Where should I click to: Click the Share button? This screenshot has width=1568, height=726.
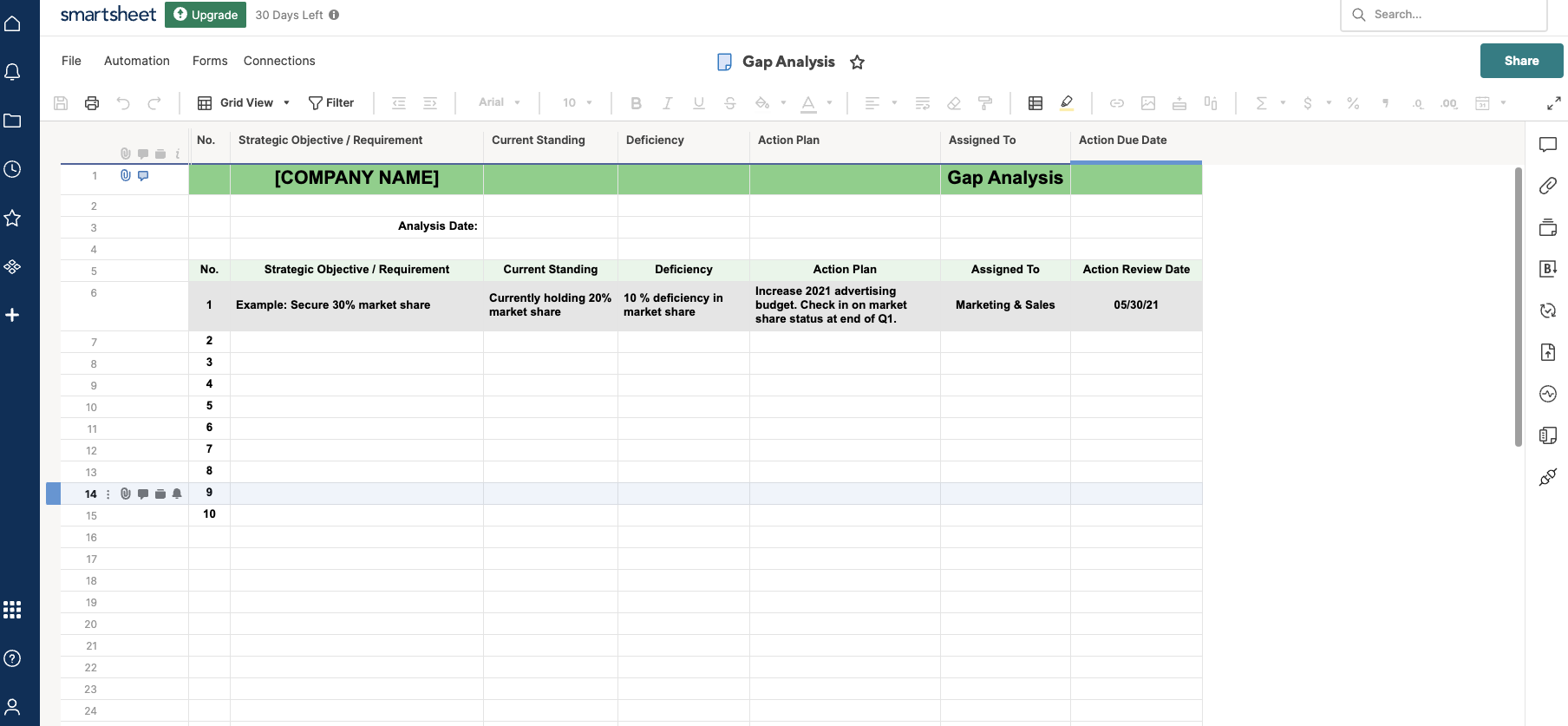pos(1521,61)
